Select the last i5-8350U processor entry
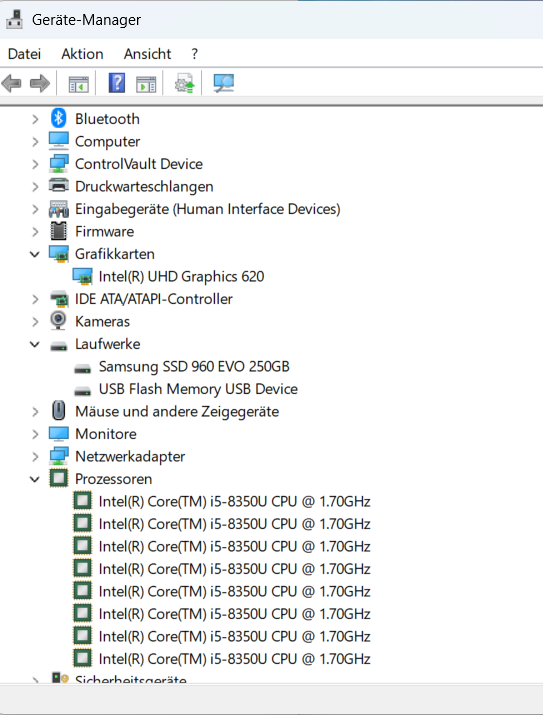543x715 pixels. coord(234,659)
